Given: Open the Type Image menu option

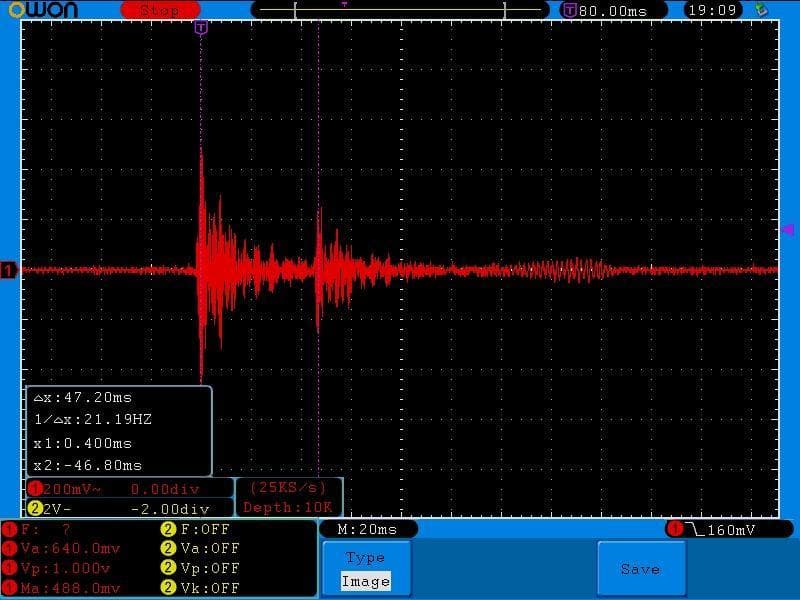Looking at the screenshot, I should tap(365, 569).
